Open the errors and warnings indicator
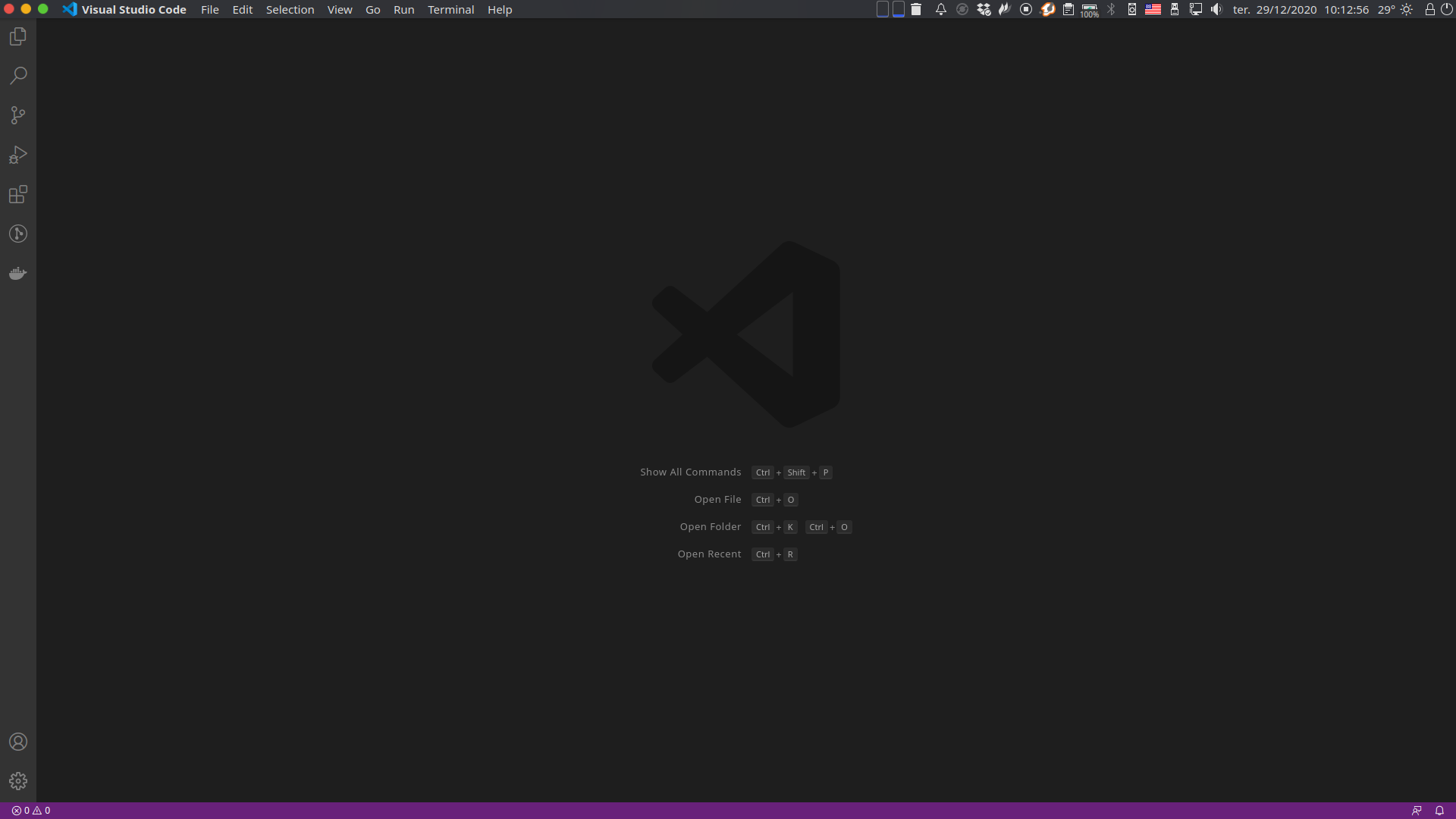 31,811
